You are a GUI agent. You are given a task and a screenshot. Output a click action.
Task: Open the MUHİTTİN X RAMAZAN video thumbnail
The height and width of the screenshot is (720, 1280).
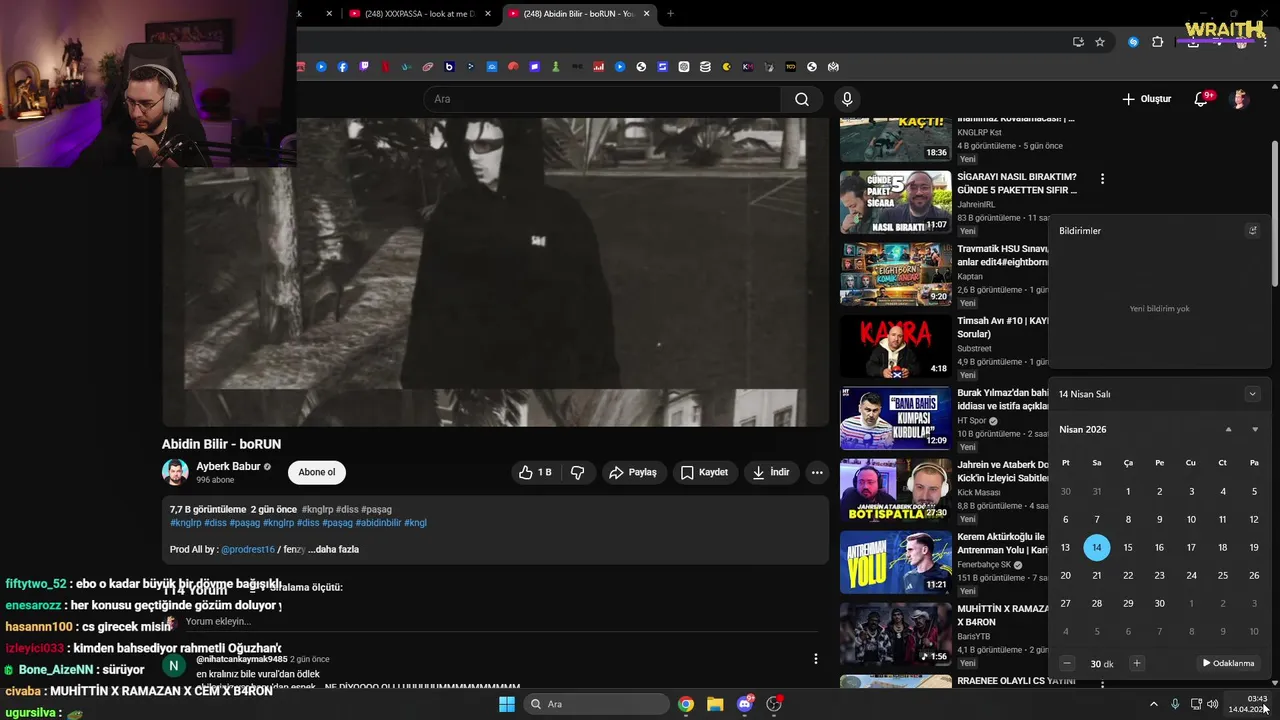pyautogui.click(x=895, y=634)
